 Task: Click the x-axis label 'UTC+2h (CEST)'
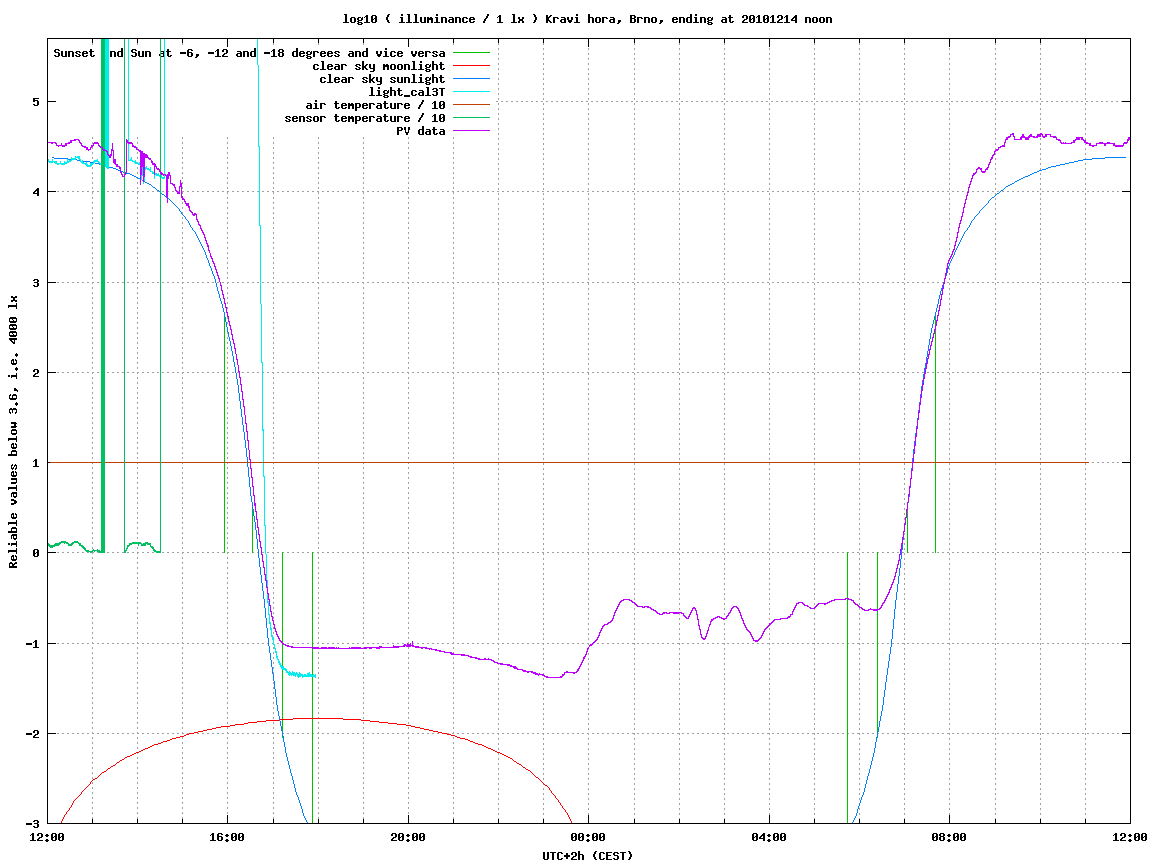[587, 855]
